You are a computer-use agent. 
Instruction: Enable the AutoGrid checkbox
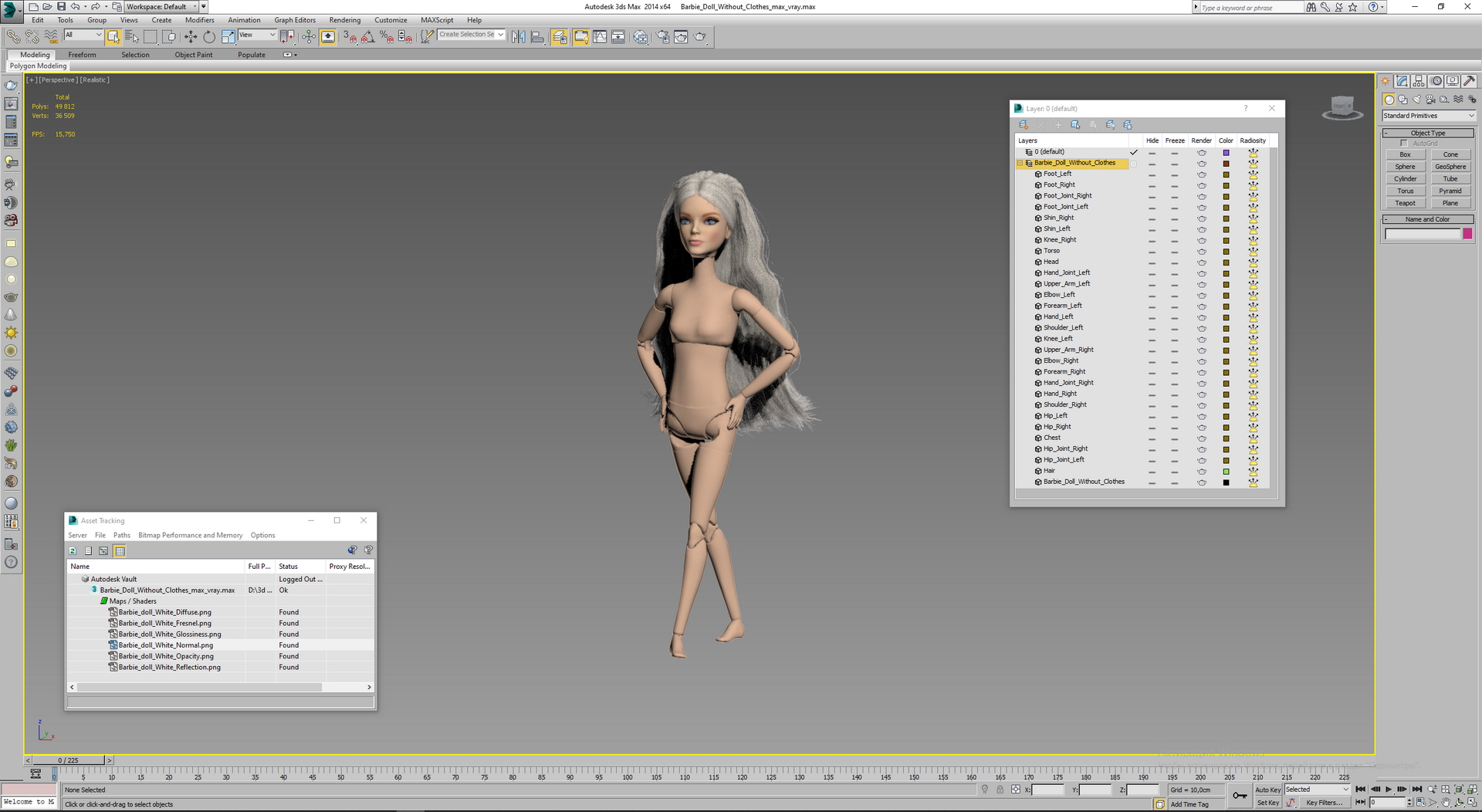pyautogui.click(x=1404, y=143)
